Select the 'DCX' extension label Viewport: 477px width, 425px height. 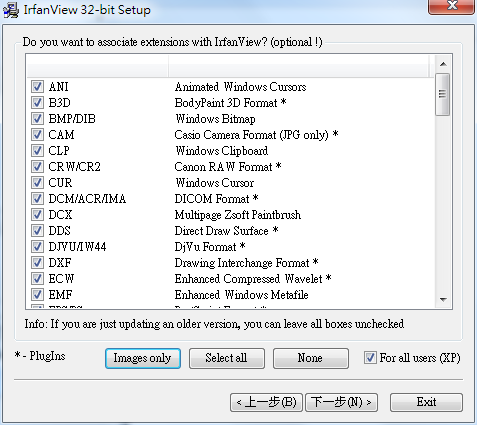[x=60, y=215]
